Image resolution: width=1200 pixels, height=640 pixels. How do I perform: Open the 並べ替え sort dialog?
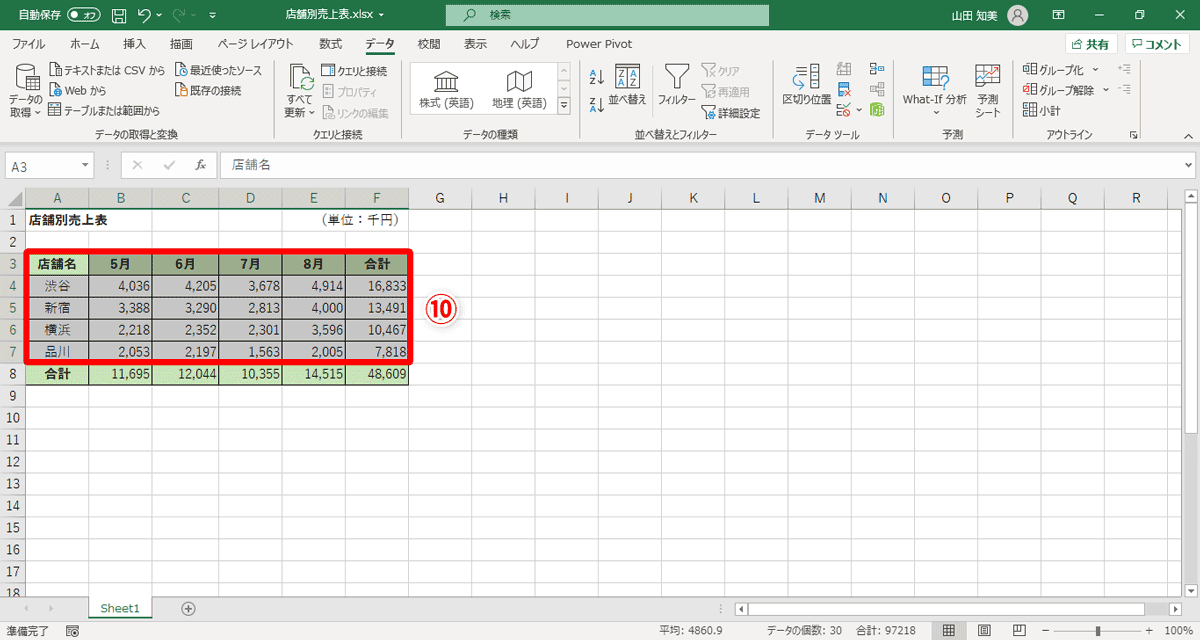(628, 86)
